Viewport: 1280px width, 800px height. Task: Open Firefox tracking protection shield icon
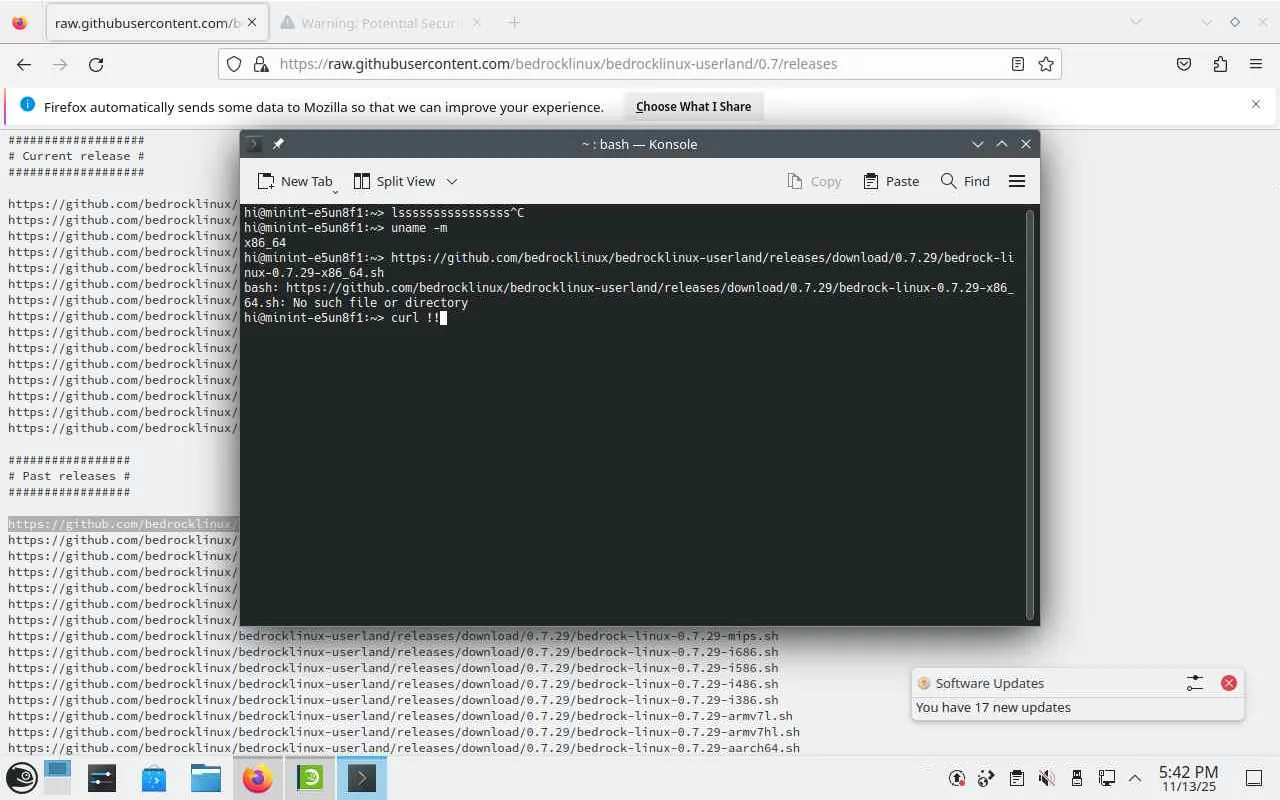click(234, 64)
